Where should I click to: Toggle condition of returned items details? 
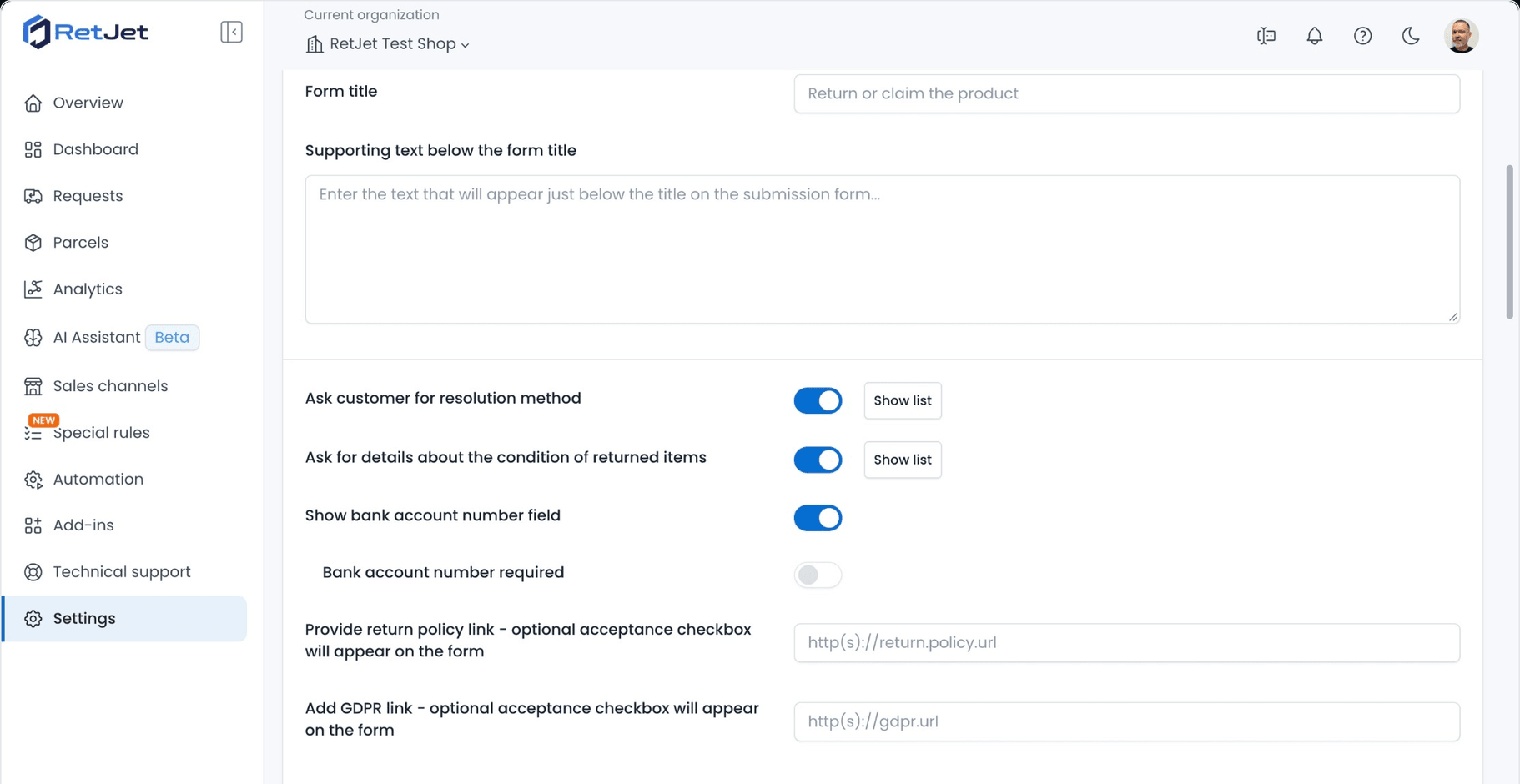click(x=818, y=460)
